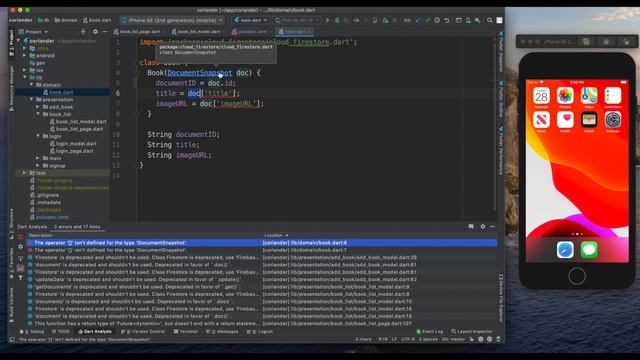Tap the simulator home button circle

pyautogui.click(x=577, y=276)
